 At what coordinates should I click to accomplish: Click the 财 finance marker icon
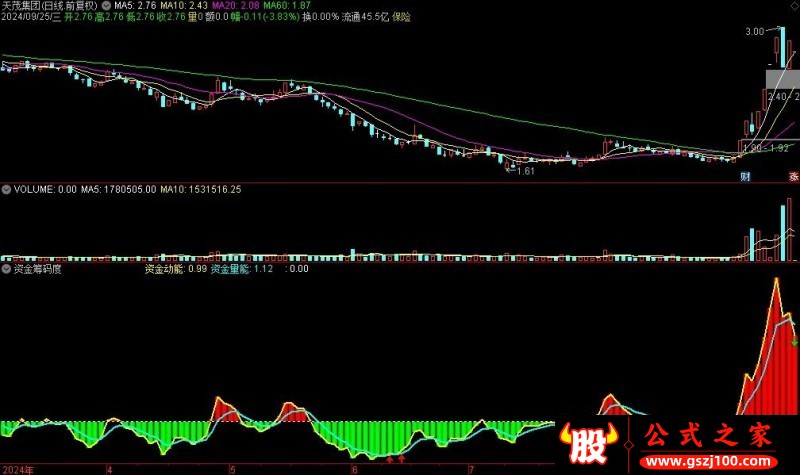pos(745,177)
